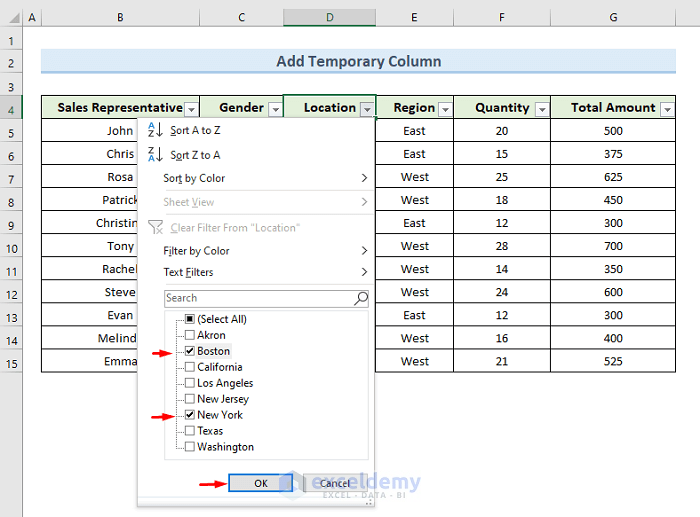Open the Gender column filter arrow
700x517 pixels.
(275, 109)
